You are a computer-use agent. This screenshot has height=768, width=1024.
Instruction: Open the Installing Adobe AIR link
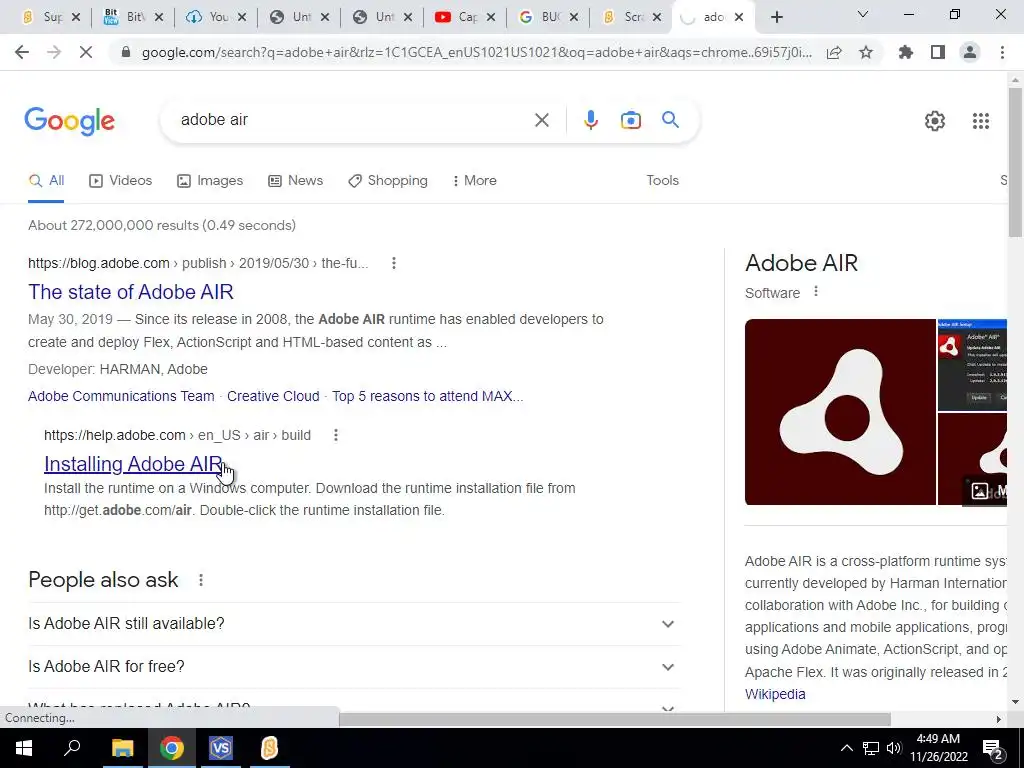(x=133, y=464)
